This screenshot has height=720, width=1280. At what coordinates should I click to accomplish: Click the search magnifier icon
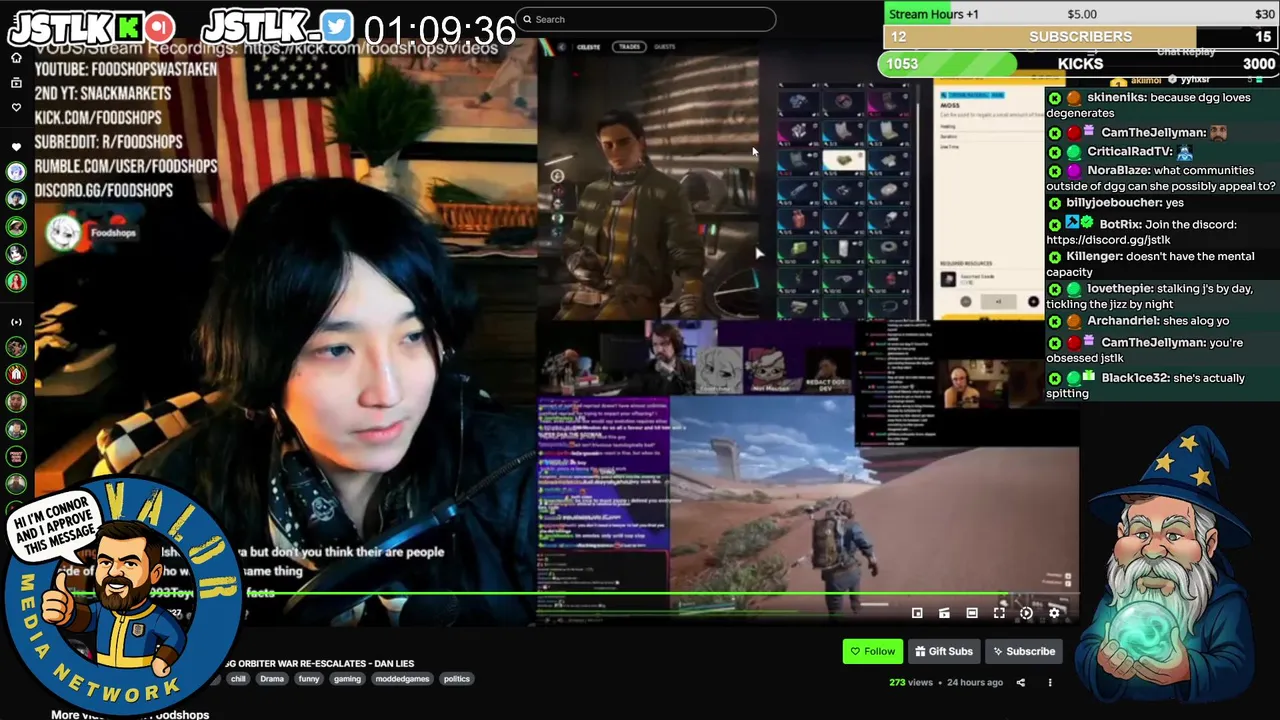coord(527,19)
